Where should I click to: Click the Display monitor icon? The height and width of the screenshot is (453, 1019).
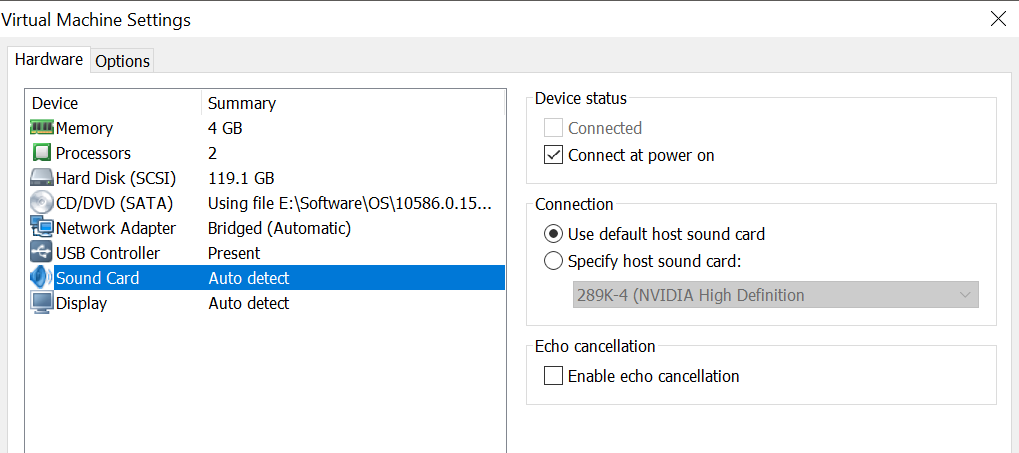41,303
